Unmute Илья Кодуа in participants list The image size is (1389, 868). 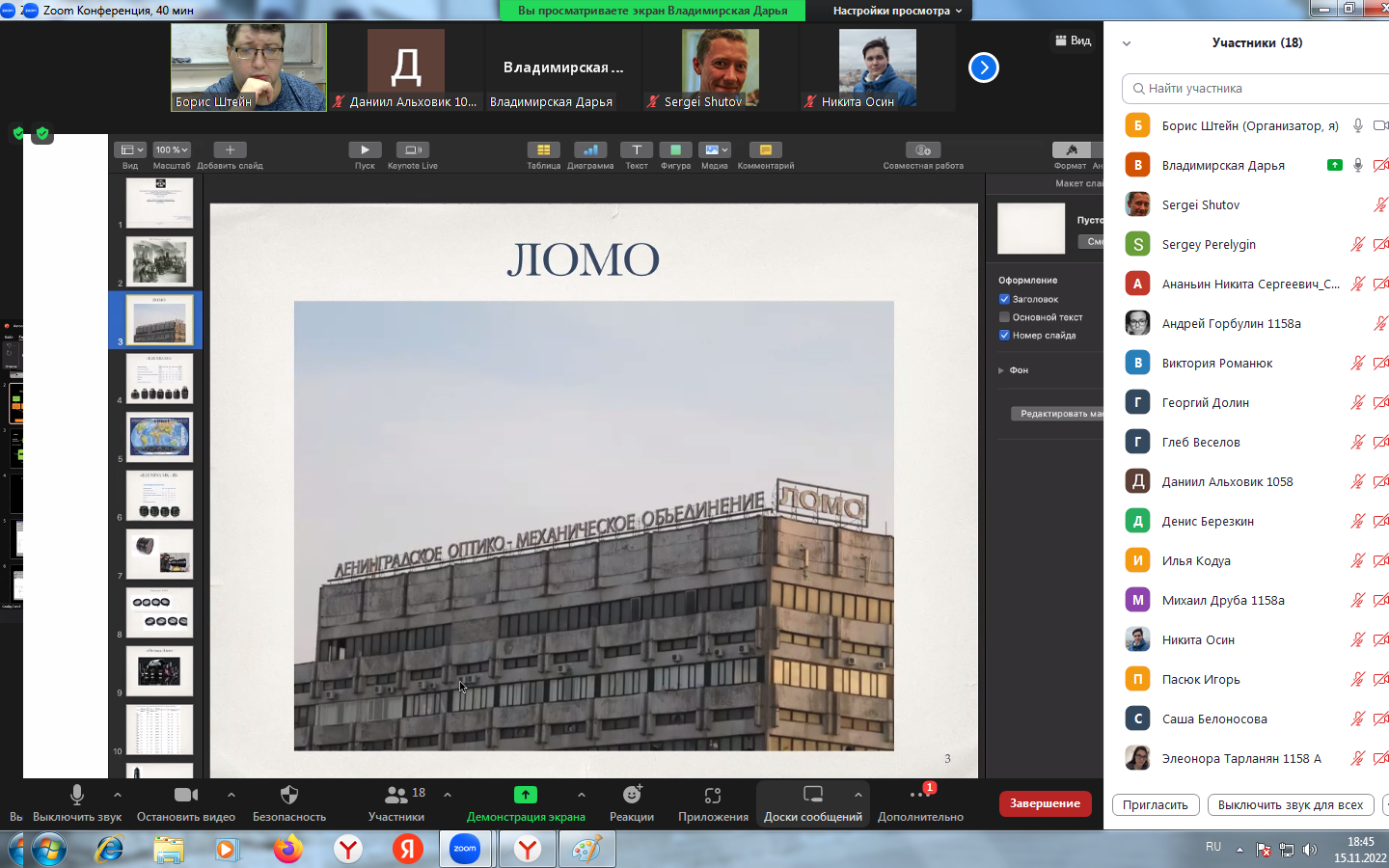click(x=1358, y=560)
